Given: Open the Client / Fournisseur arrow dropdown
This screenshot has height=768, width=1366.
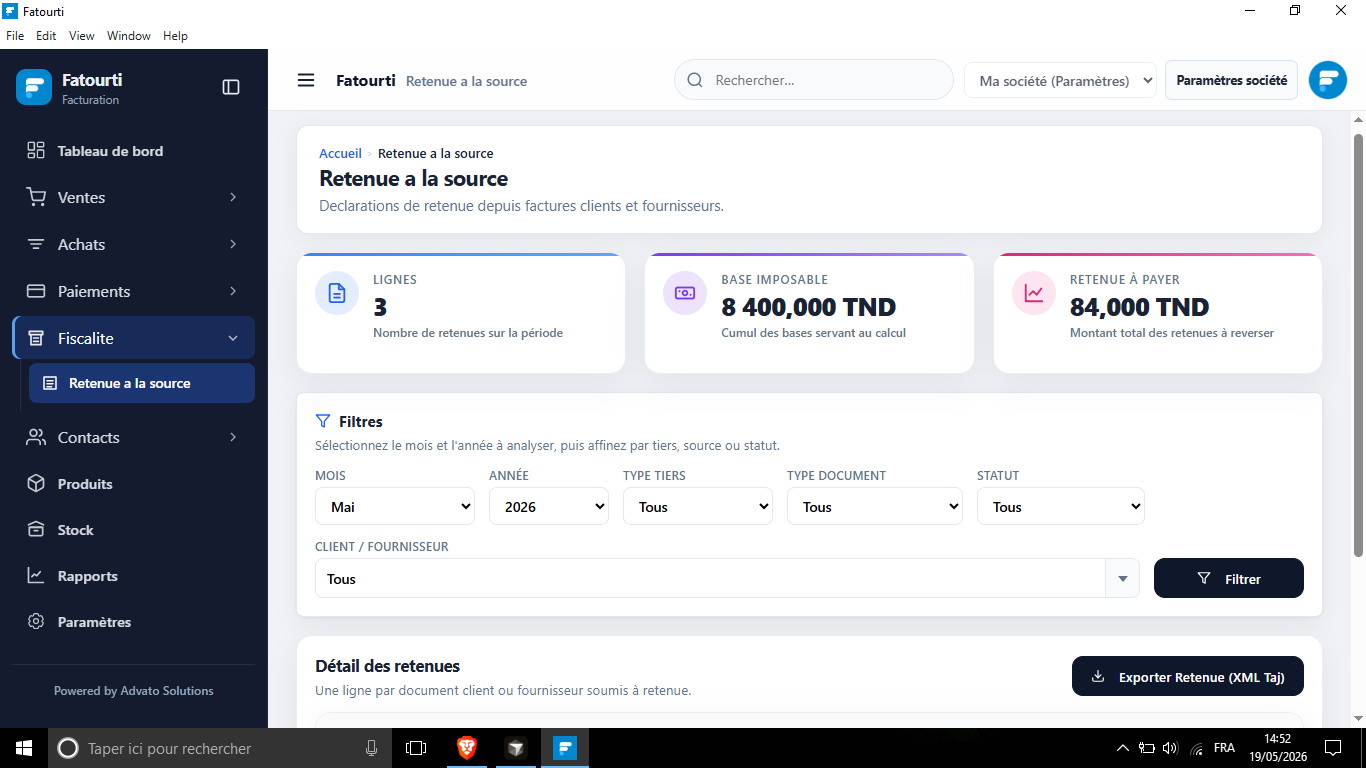Looking at the screenshot, I should (x=1122, y=579).
